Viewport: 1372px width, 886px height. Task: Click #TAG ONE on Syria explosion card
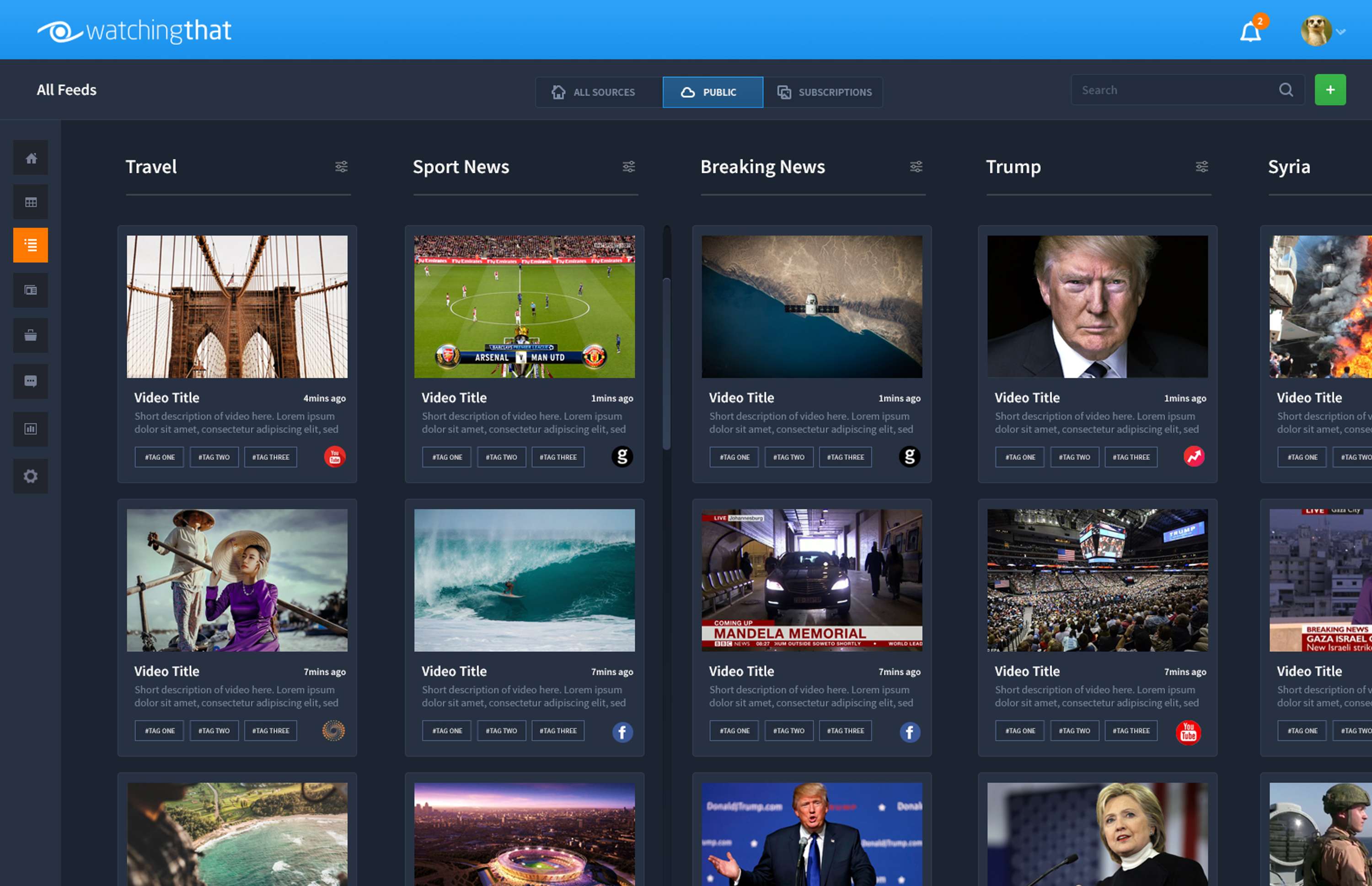[1302, 457]
